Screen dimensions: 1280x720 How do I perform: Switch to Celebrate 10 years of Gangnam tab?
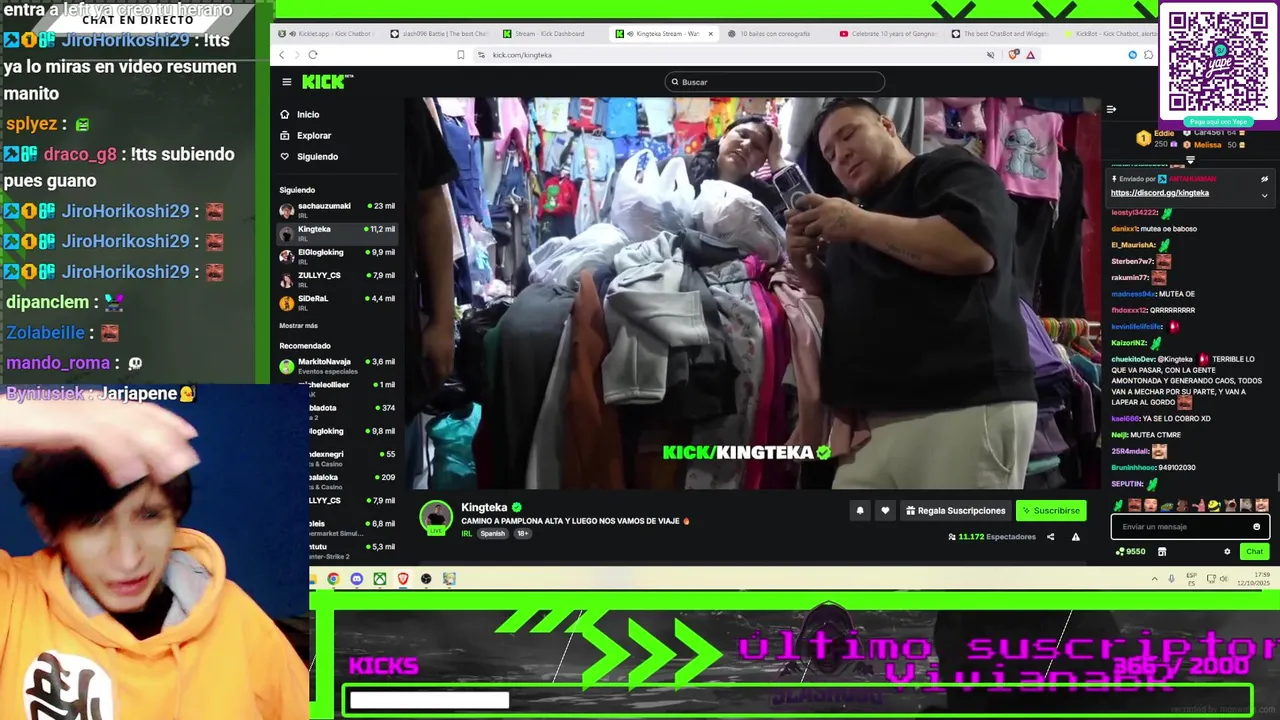point(887,33)
